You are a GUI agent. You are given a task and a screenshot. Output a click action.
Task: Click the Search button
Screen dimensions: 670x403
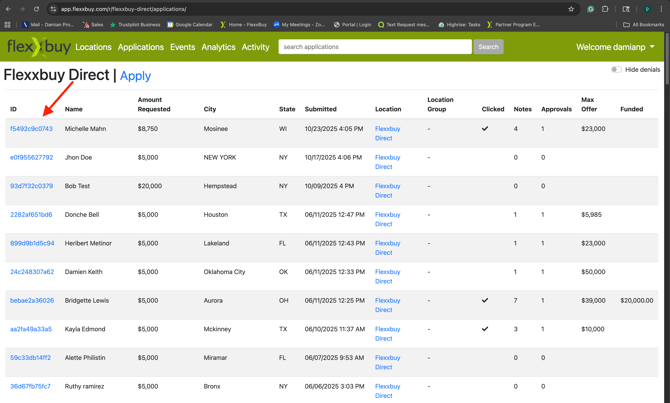click(488, 47)
